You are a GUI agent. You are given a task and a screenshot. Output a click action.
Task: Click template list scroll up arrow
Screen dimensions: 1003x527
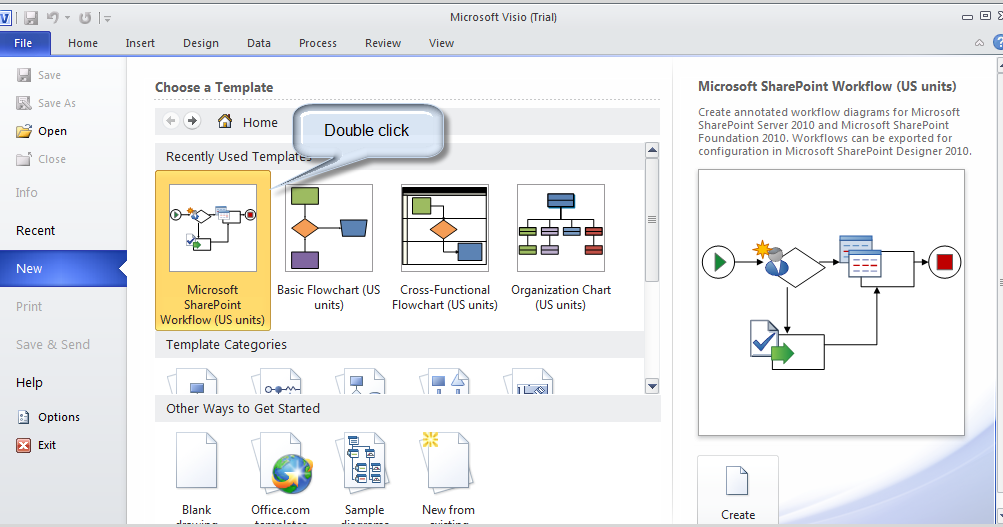tap(652, 151)
